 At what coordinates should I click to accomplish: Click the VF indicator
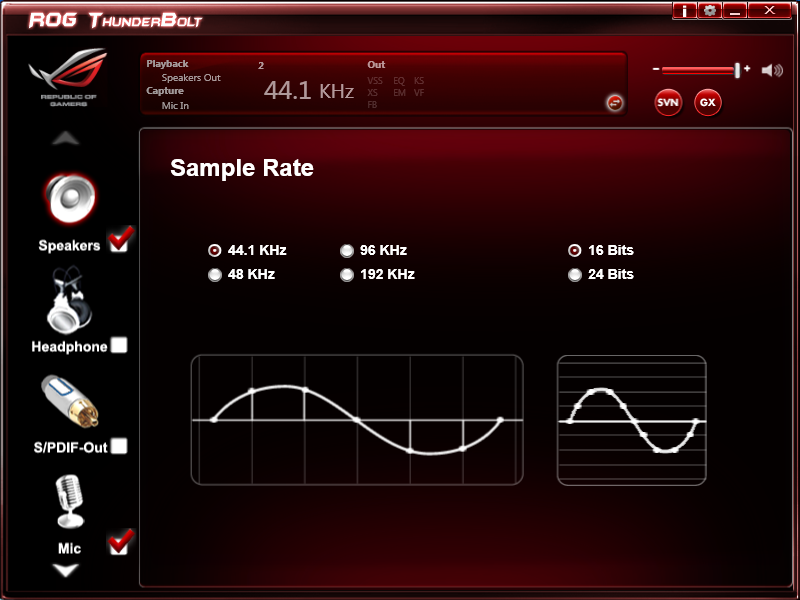pos(419,93)
